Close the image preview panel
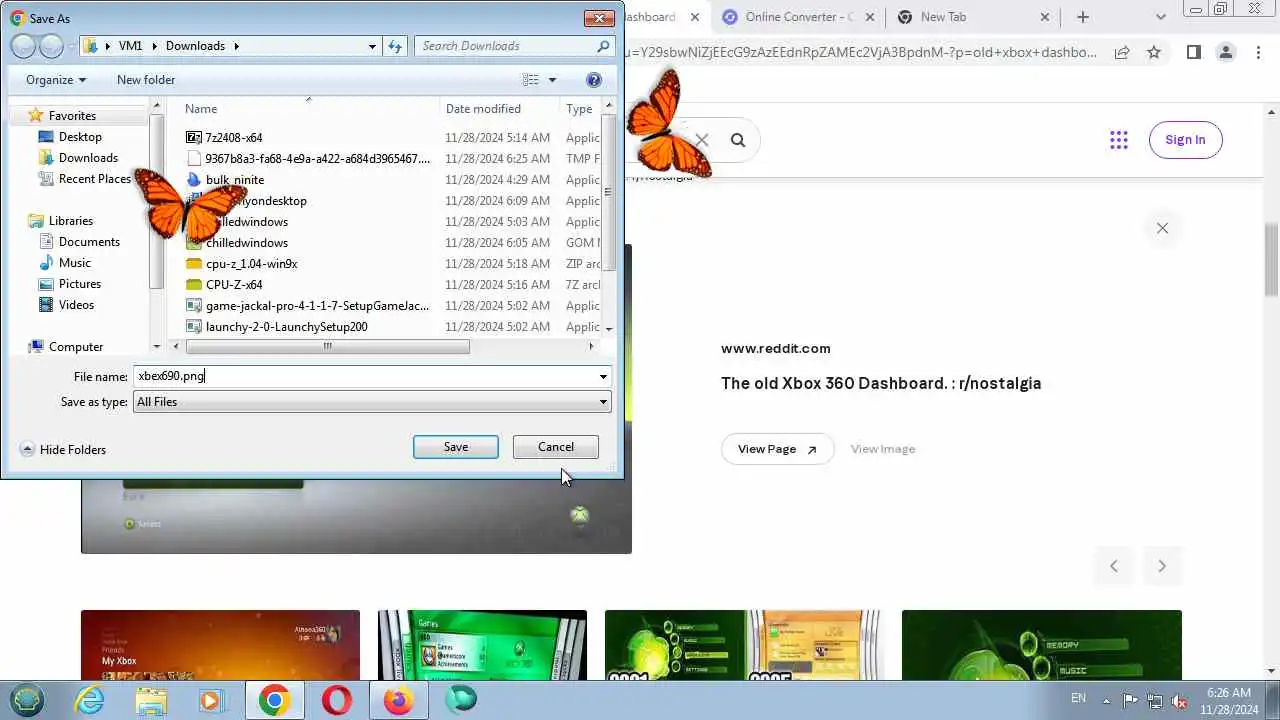1280x720 pixels. tap(1162, 228)
